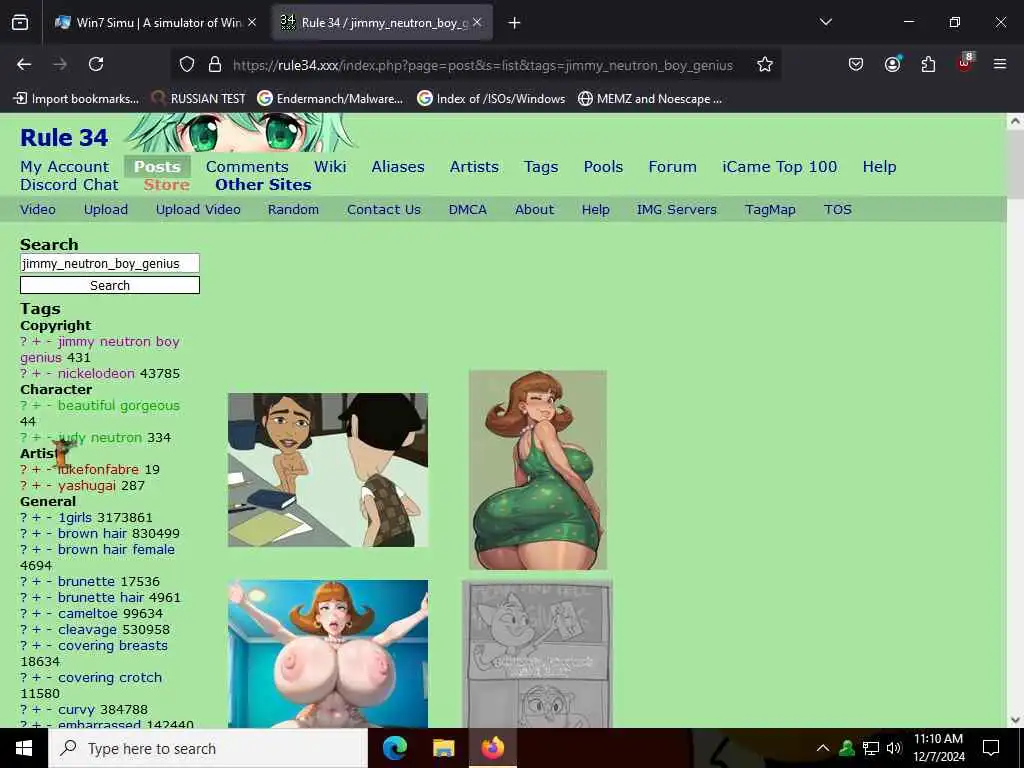The width and height of the screenshot is (1024, 768).
Task: Open the brown hair tag link
Action: [92, 534]
